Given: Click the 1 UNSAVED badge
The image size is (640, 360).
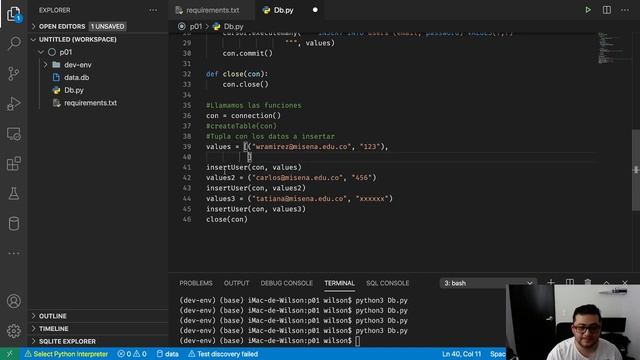Looking at the screenshot, I should pos(107,27).
